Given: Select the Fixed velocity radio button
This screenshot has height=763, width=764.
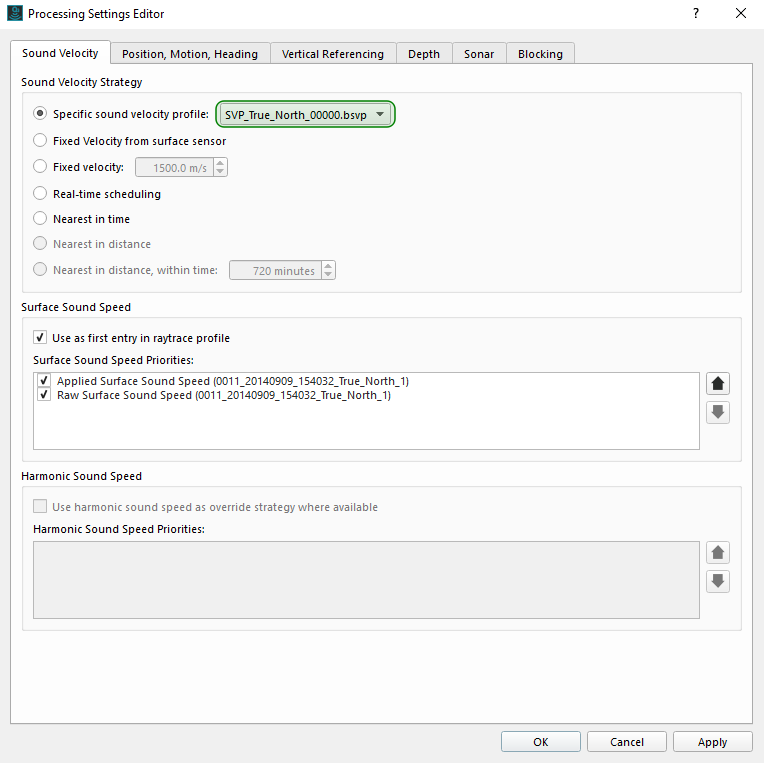Looking at the screenshot, I should click(41, 167).
